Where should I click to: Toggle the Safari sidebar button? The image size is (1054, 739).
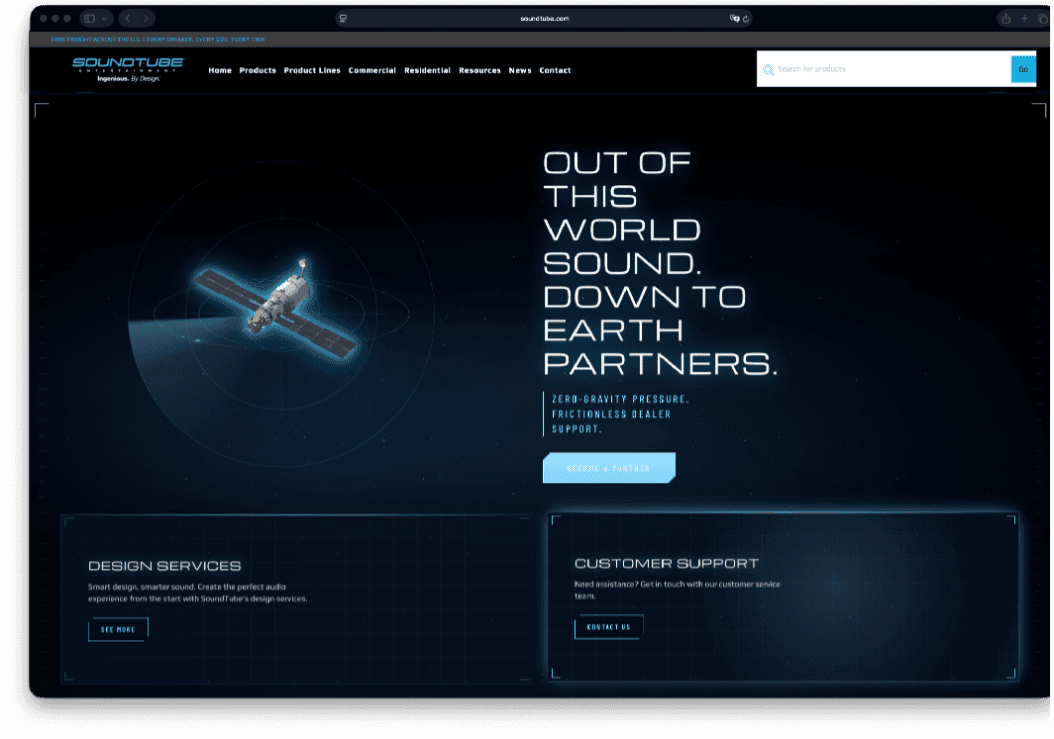(x=89, y=18)
